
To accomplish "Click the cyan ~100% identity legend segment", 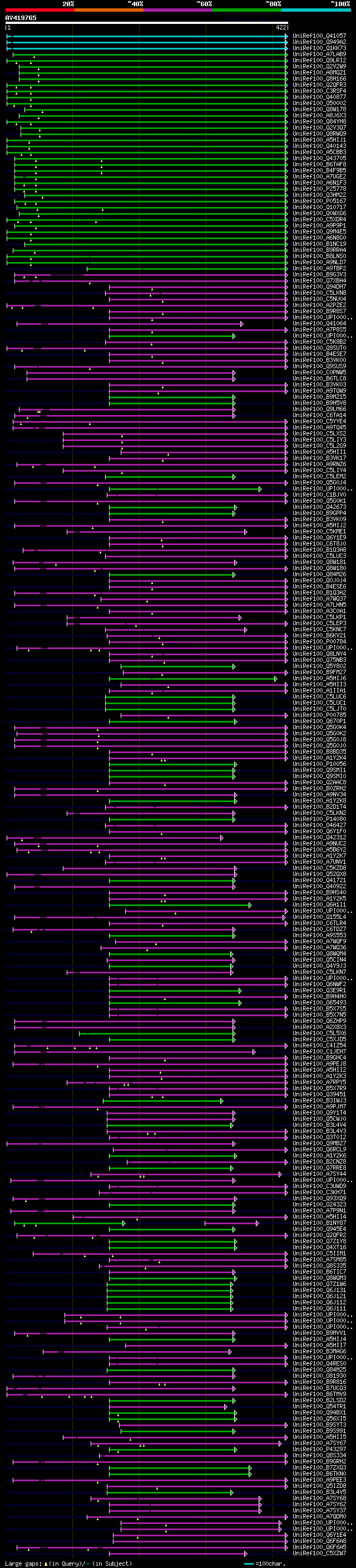I will 316,10.
